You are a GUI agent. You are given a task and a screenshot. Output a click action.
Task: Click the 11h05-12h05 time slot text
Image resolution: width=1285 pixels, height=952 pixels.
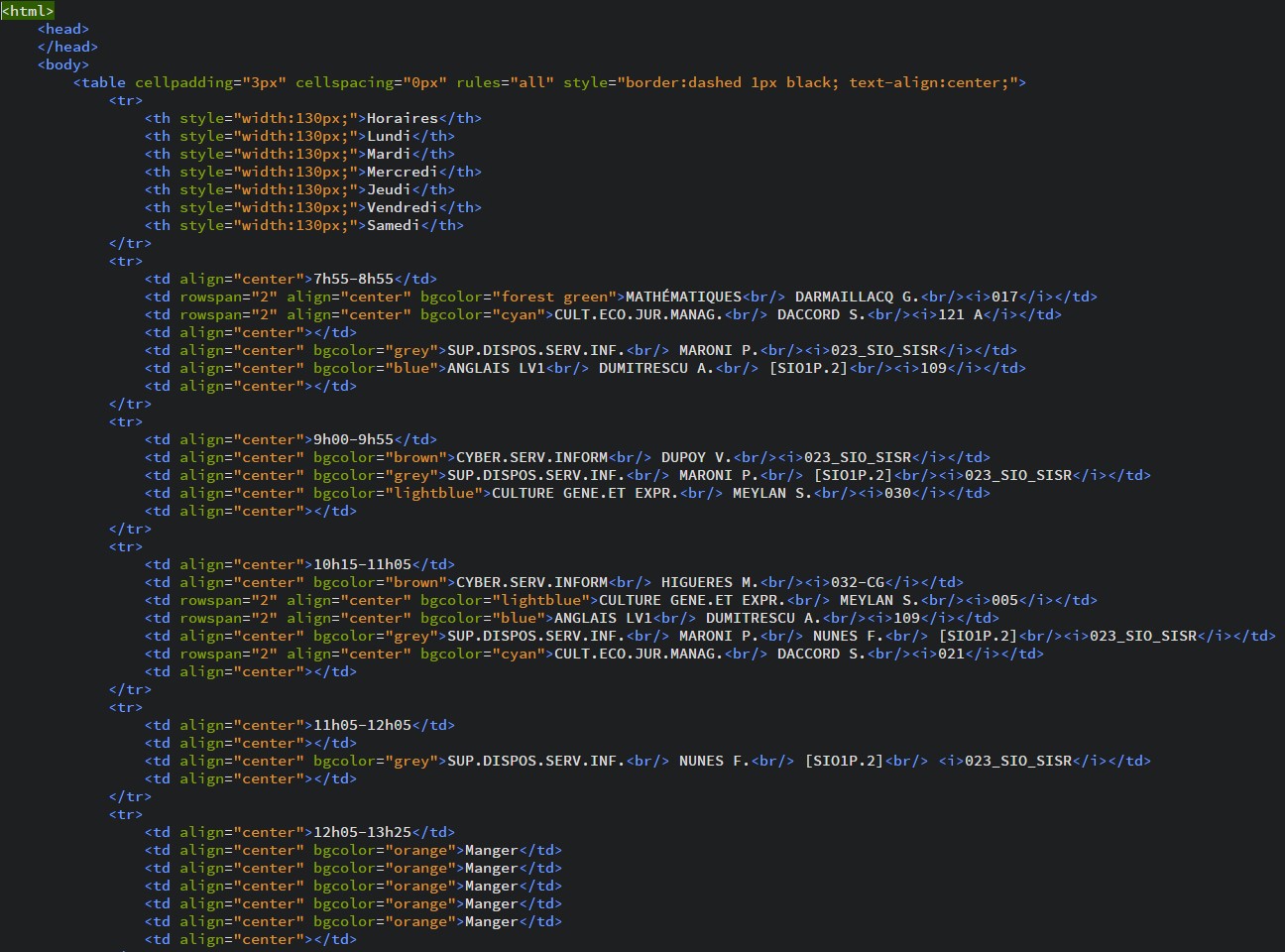362,725
